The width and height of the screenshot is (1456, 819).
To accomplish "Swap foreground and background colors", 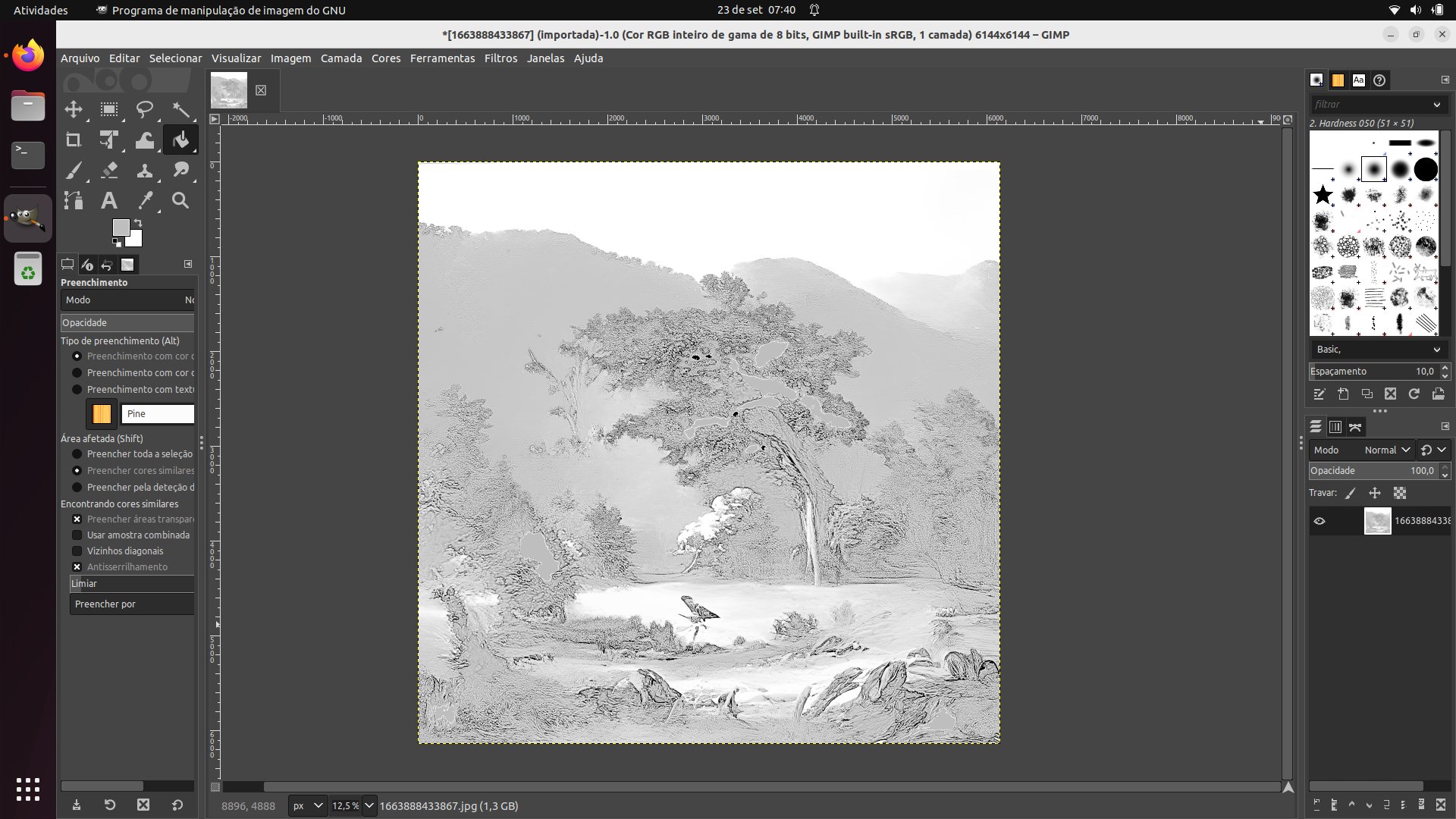I will pos(138,223).
